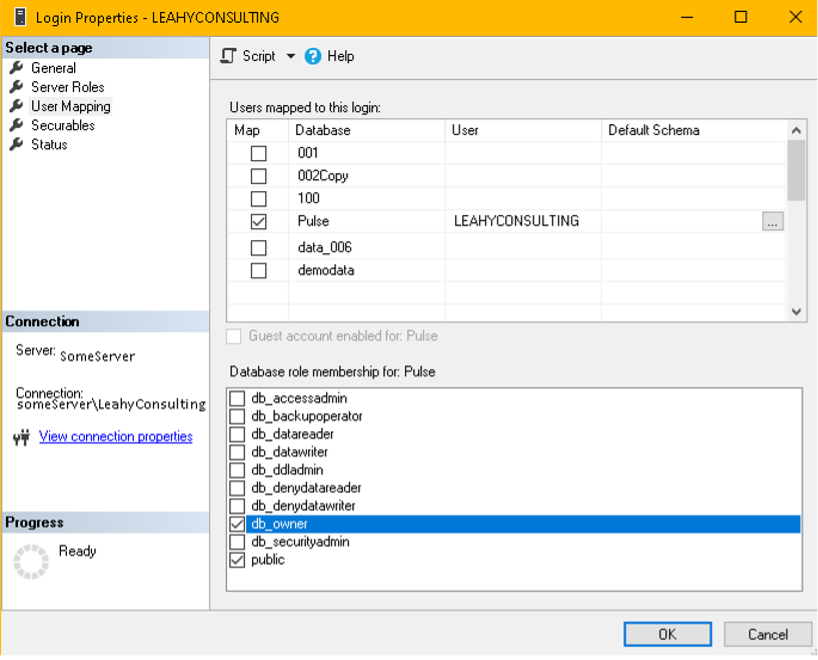Click the Help label in toolbar
This screenshot has height=660, width=818.
[341, 56]
